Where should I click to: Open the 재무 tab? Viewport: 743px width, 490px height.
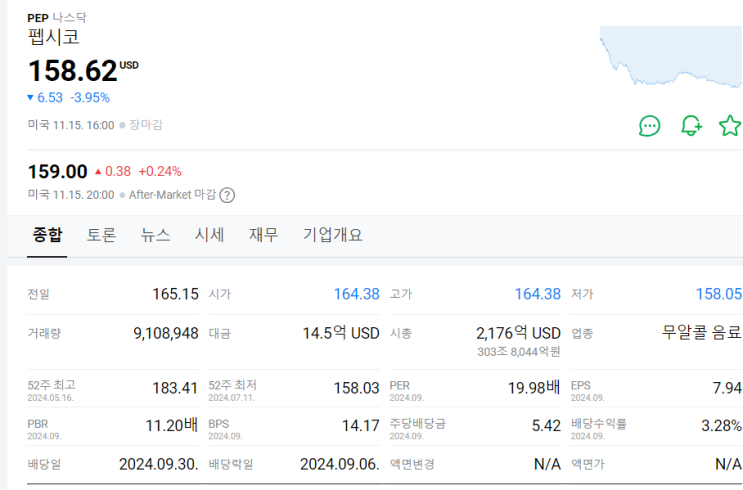pyautogui.click(x=263, y=235)
